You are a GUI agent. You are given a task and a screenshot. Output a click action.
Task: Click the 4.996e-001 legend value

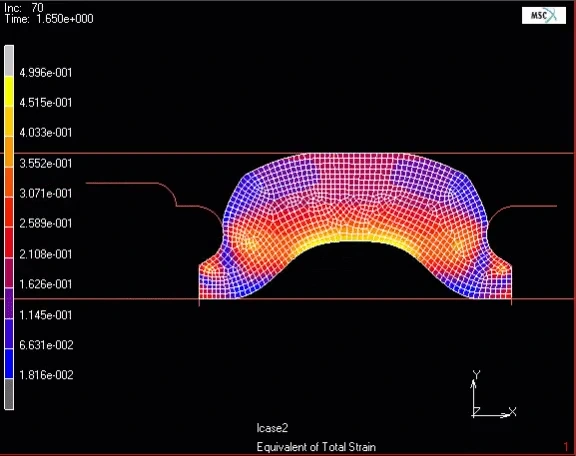(46, 73)
